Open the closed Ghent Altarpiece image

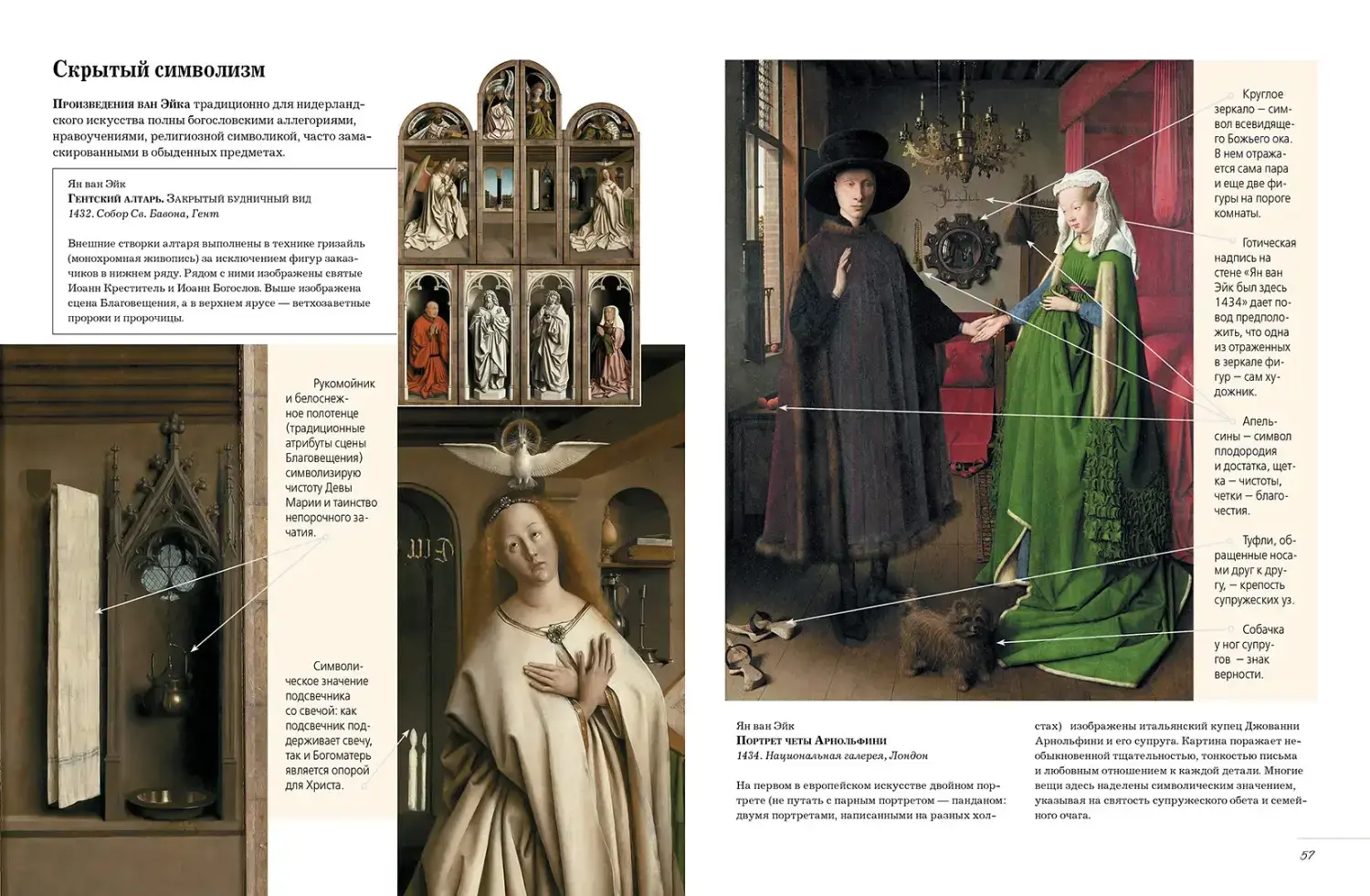coord(521,232)
